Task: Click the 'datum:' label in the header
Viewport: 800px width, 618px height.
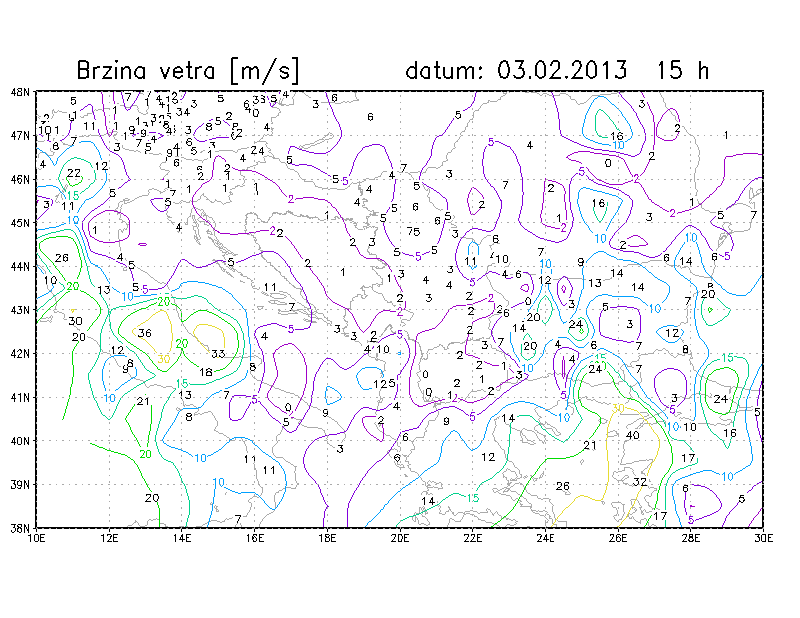Action: coord(443,70)
